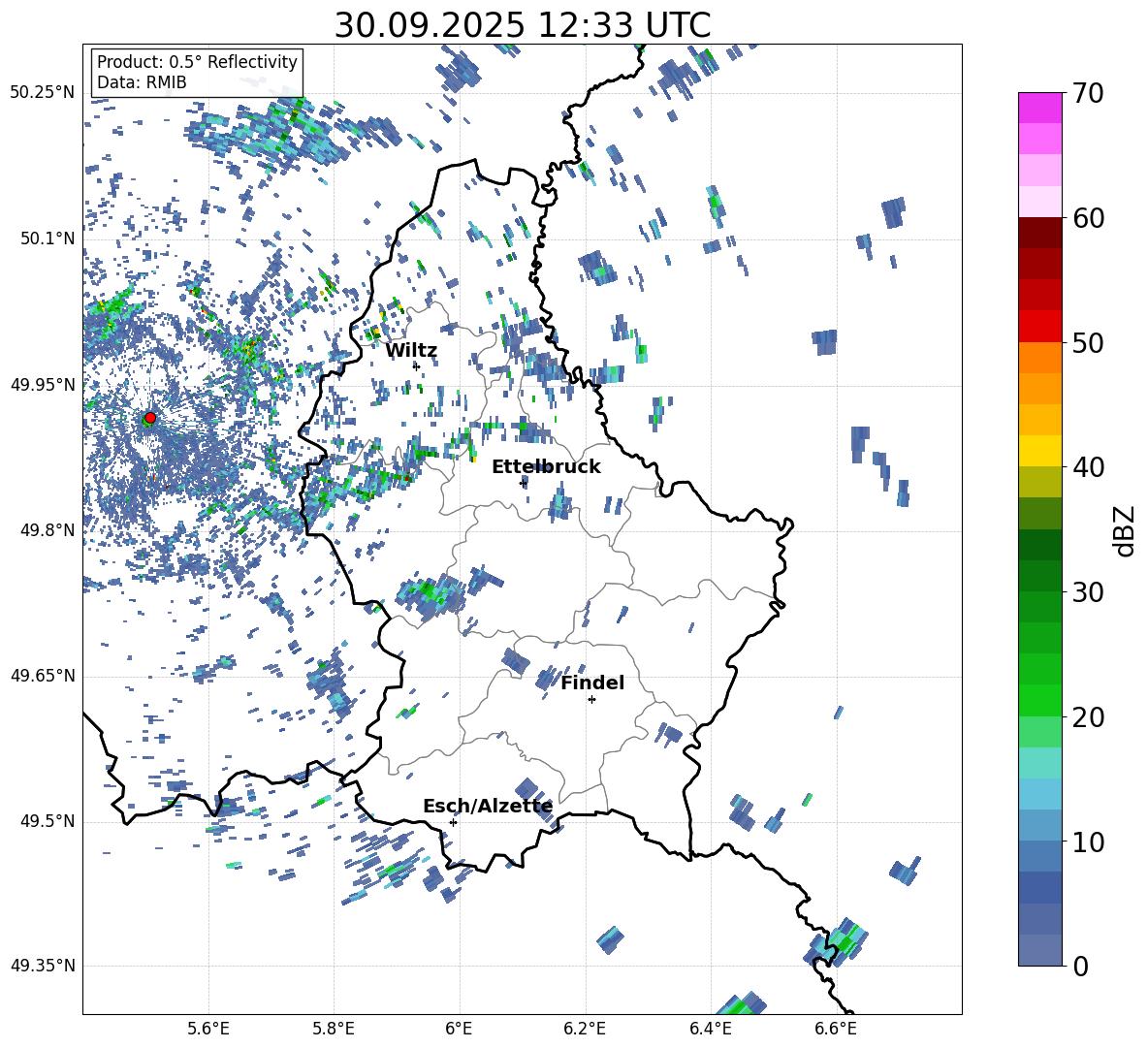Click the bright red colorbar swatch
1148x1048 pixels.
point(1039,327)
